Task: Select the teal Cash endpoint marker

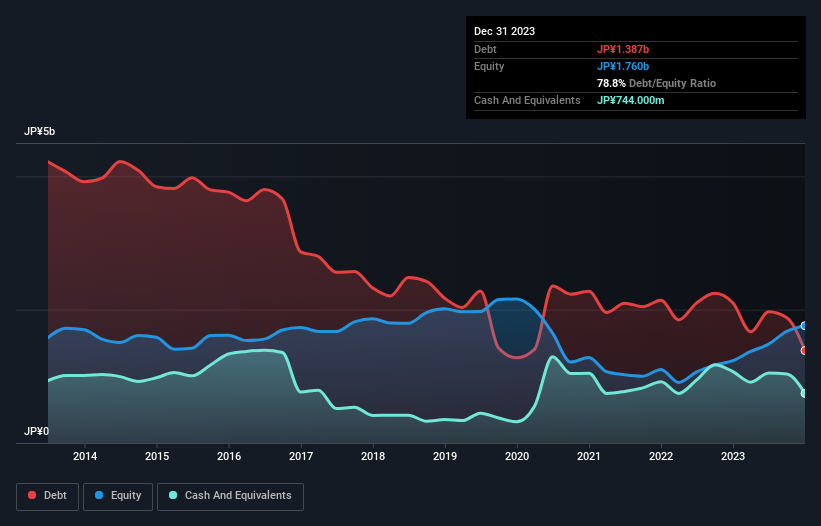Action: click(804, 393)
